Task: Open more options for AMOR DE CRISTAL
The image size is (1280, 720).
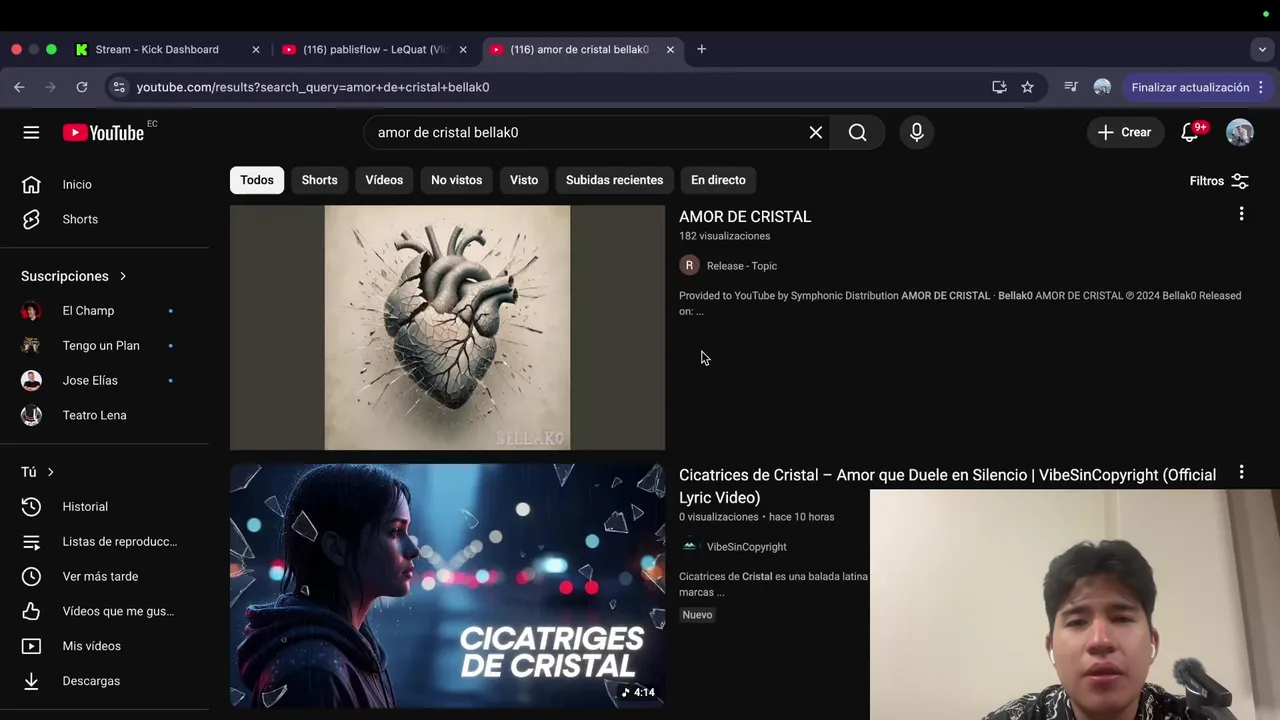Action: coord(1241,214)
